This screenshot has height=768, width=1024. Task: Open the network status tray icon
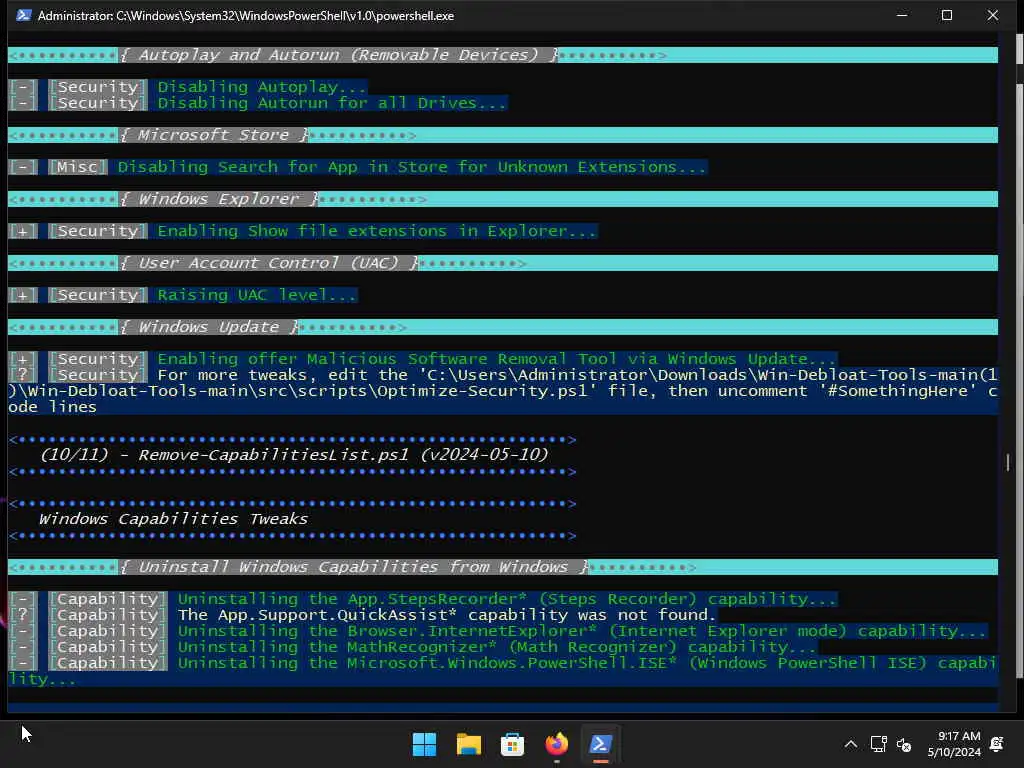point(878,744)
